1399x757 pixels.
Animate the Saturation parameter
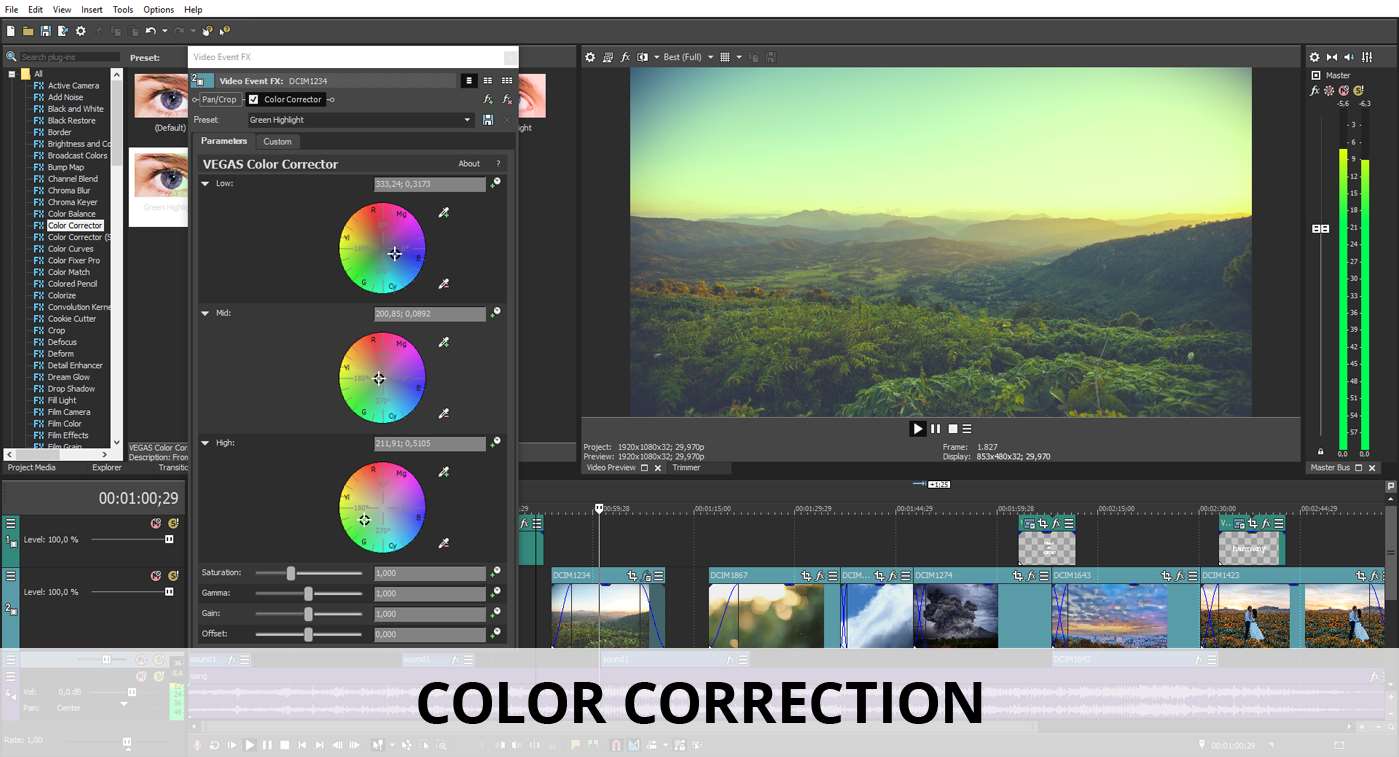pyautogui.click(x=495, y=573)
